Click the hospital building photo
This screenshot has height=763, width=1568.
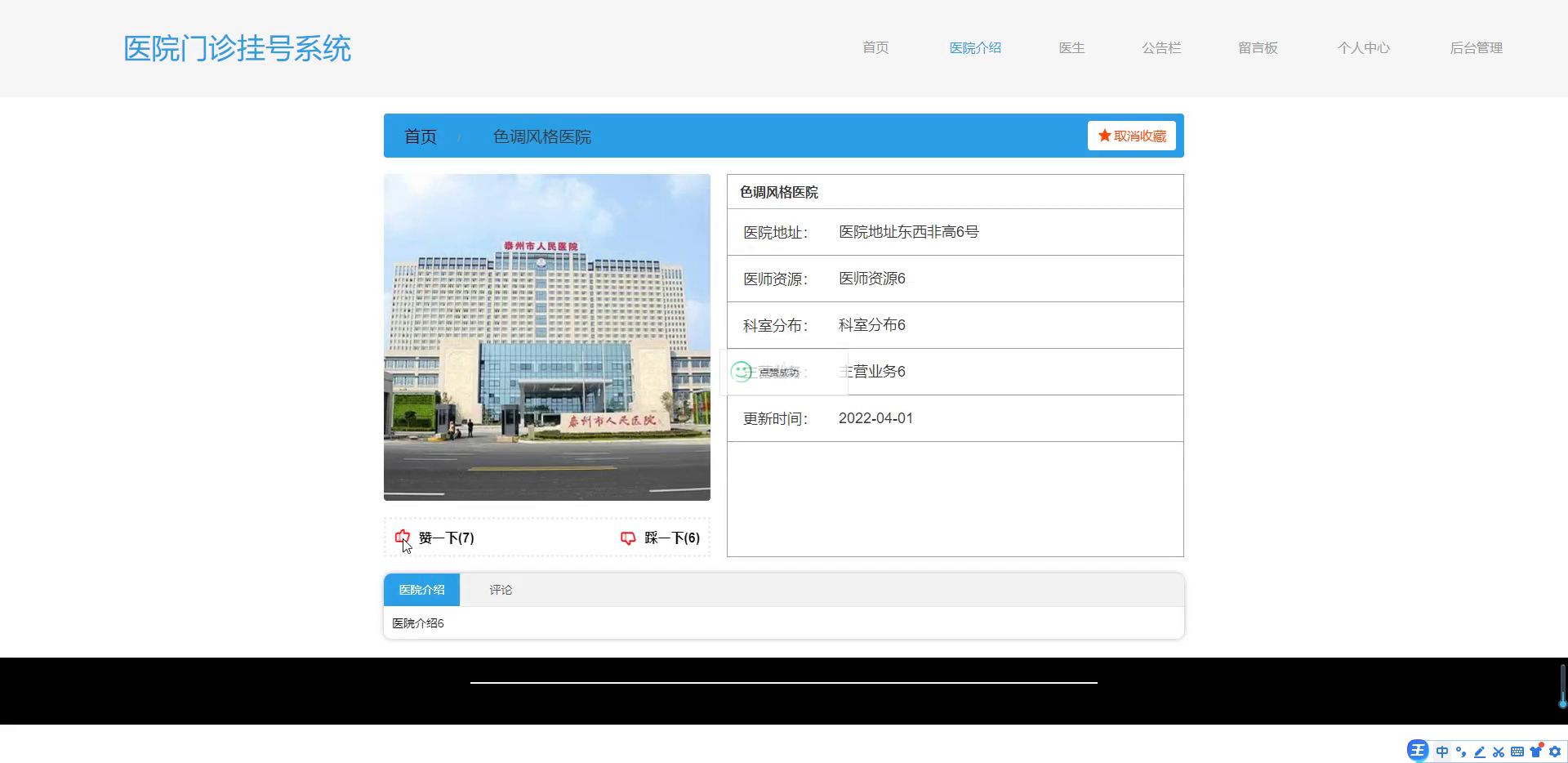547,337
